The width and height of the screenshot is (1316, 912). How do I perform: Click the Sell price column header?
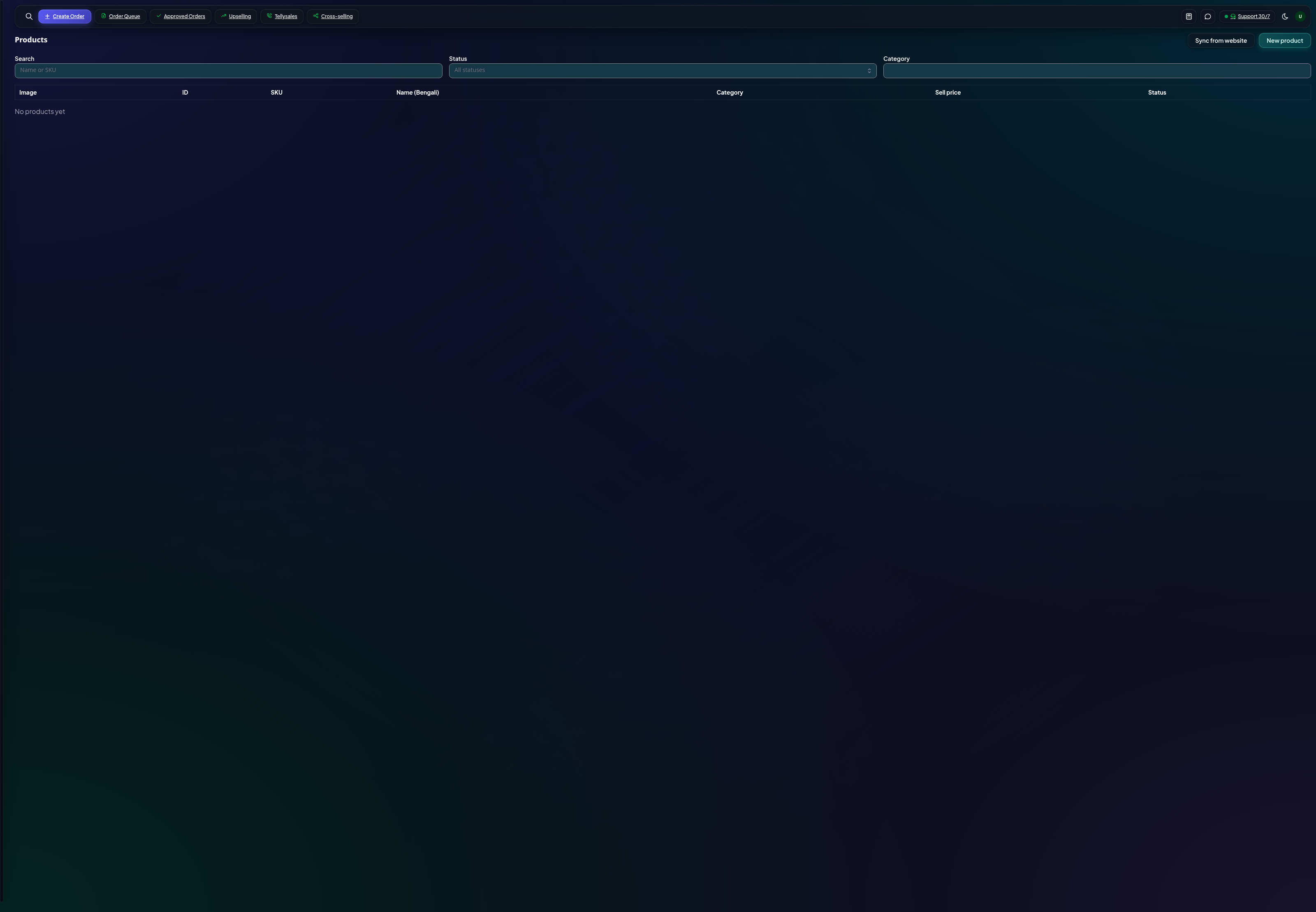click(x=948, y=93)
